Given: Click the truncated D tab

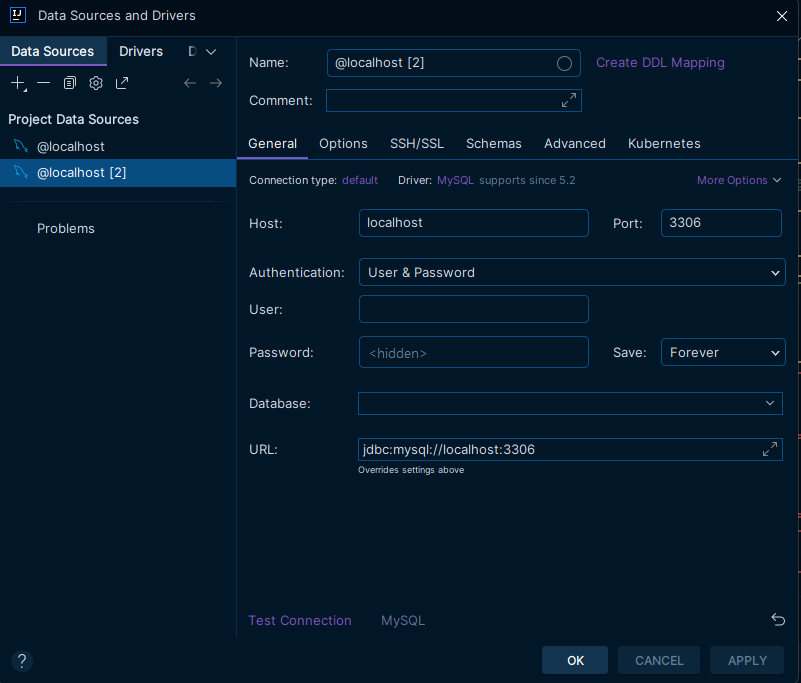Looking at the screenshot, I should pos(192,51).
